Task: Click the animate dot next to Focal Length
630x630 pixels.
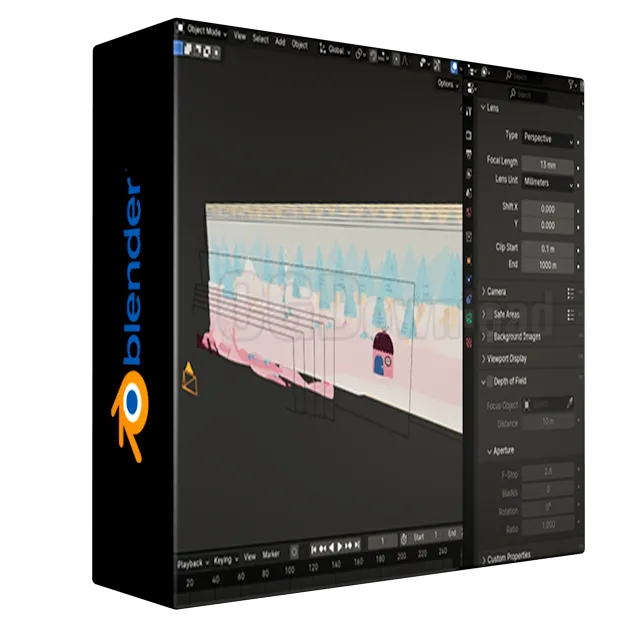Action: (x=578, y=168)
